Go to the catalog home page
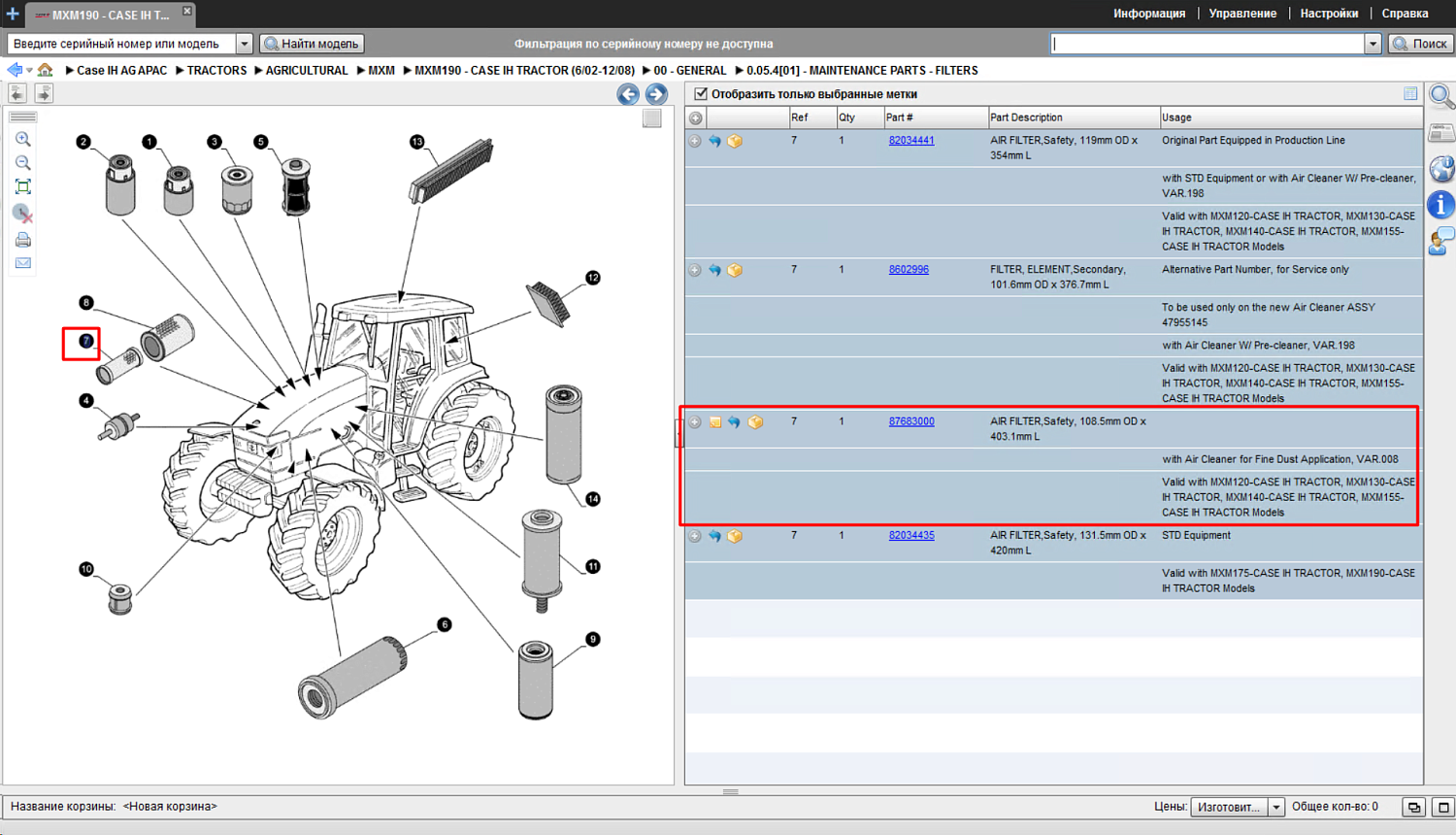The image size is (1456, 835). pyautogui.click(x=46, y=70)
